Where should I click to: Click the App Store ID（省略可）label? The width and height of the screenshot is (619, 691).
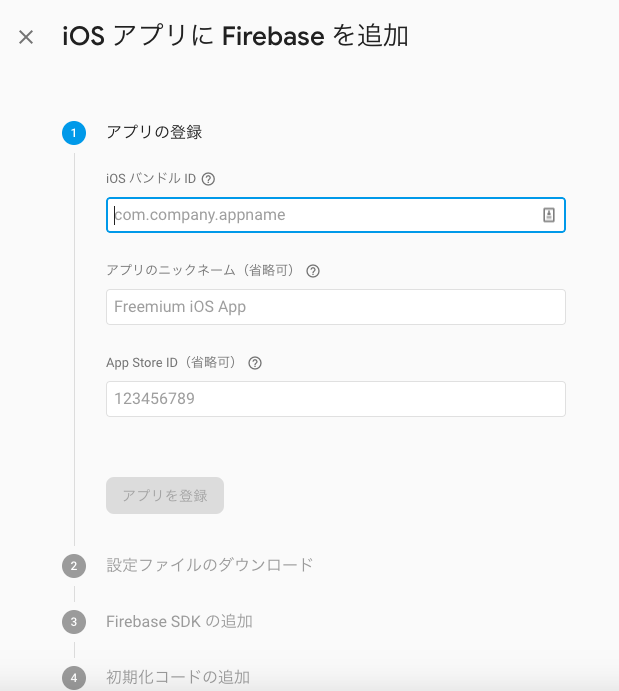[174, 363]
